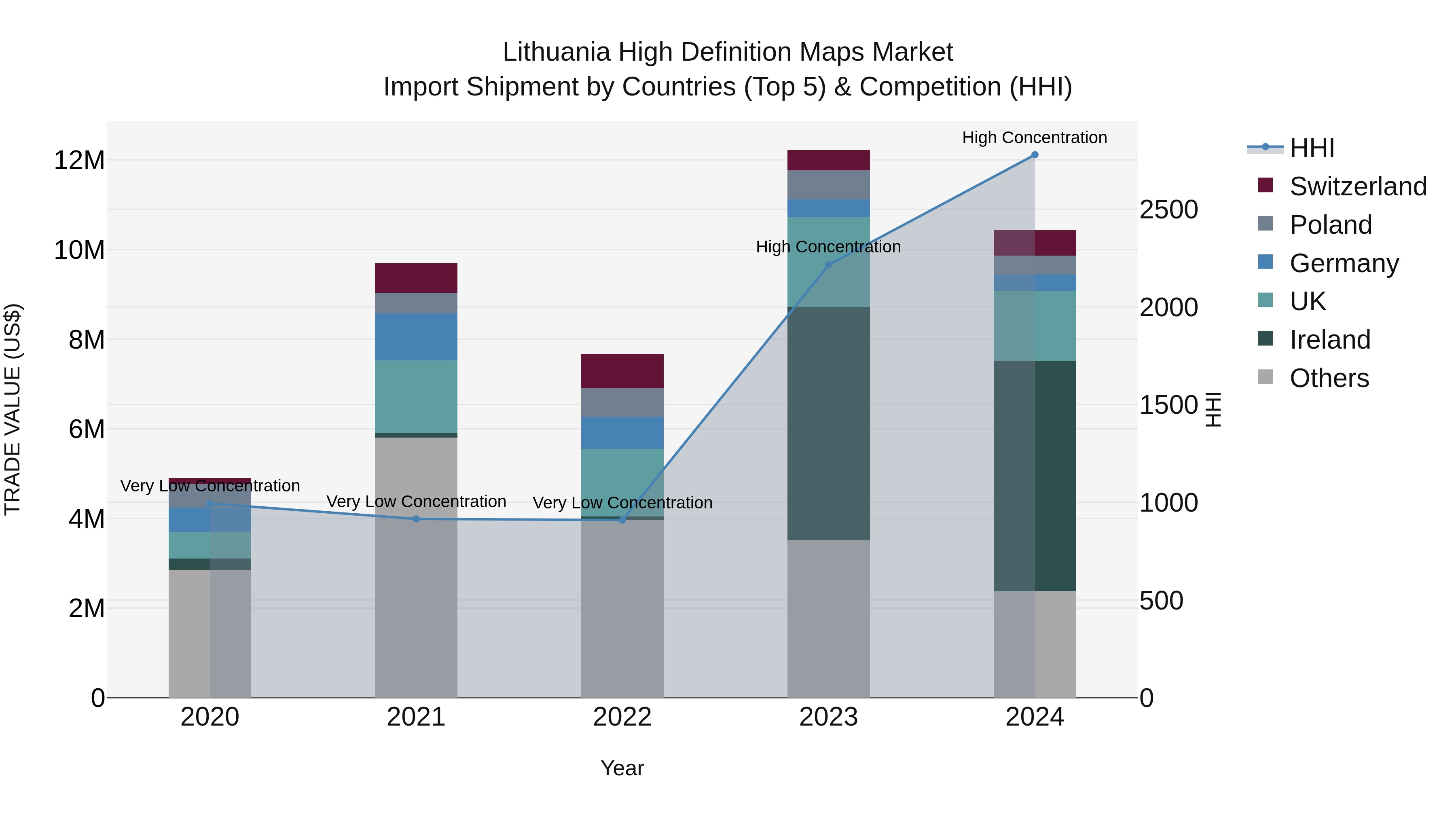Select the 2021 Others gray bar segment
Image resolution: width=1456 pixels, height=819 pixels.
[x=416, y=567]
